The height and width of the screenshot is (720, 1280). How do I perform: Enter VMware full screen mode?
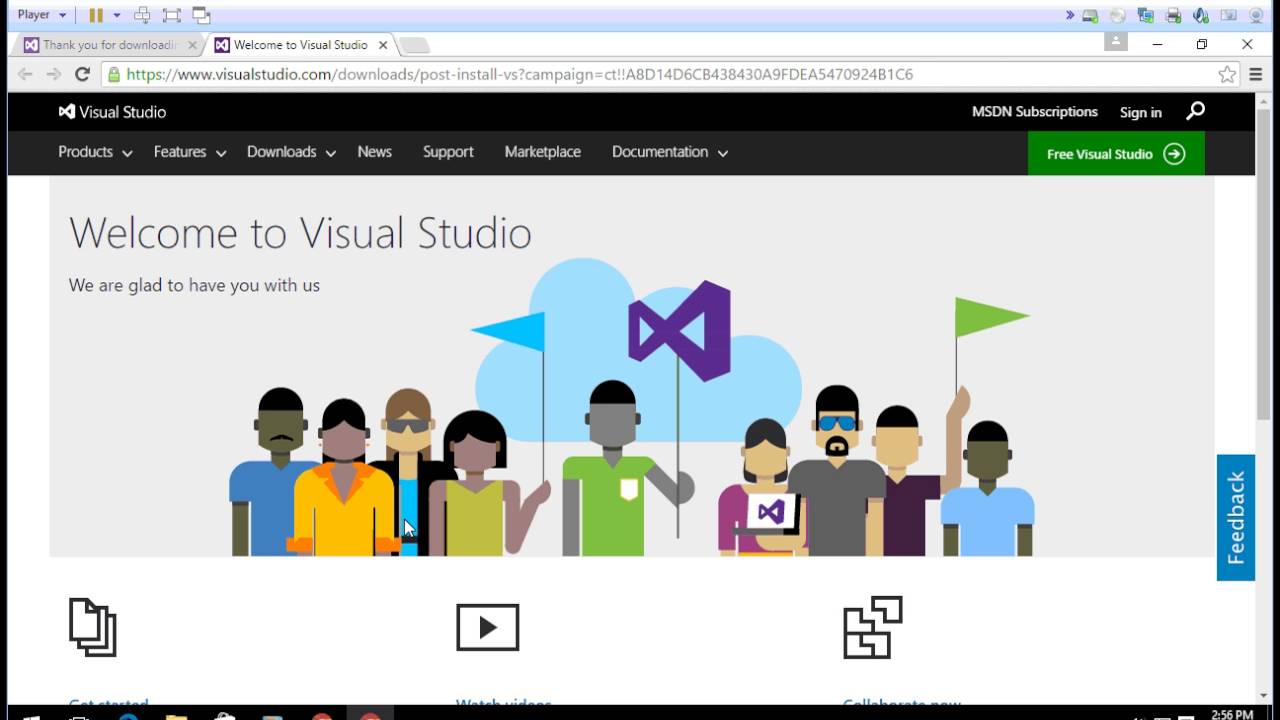(171, 15)
